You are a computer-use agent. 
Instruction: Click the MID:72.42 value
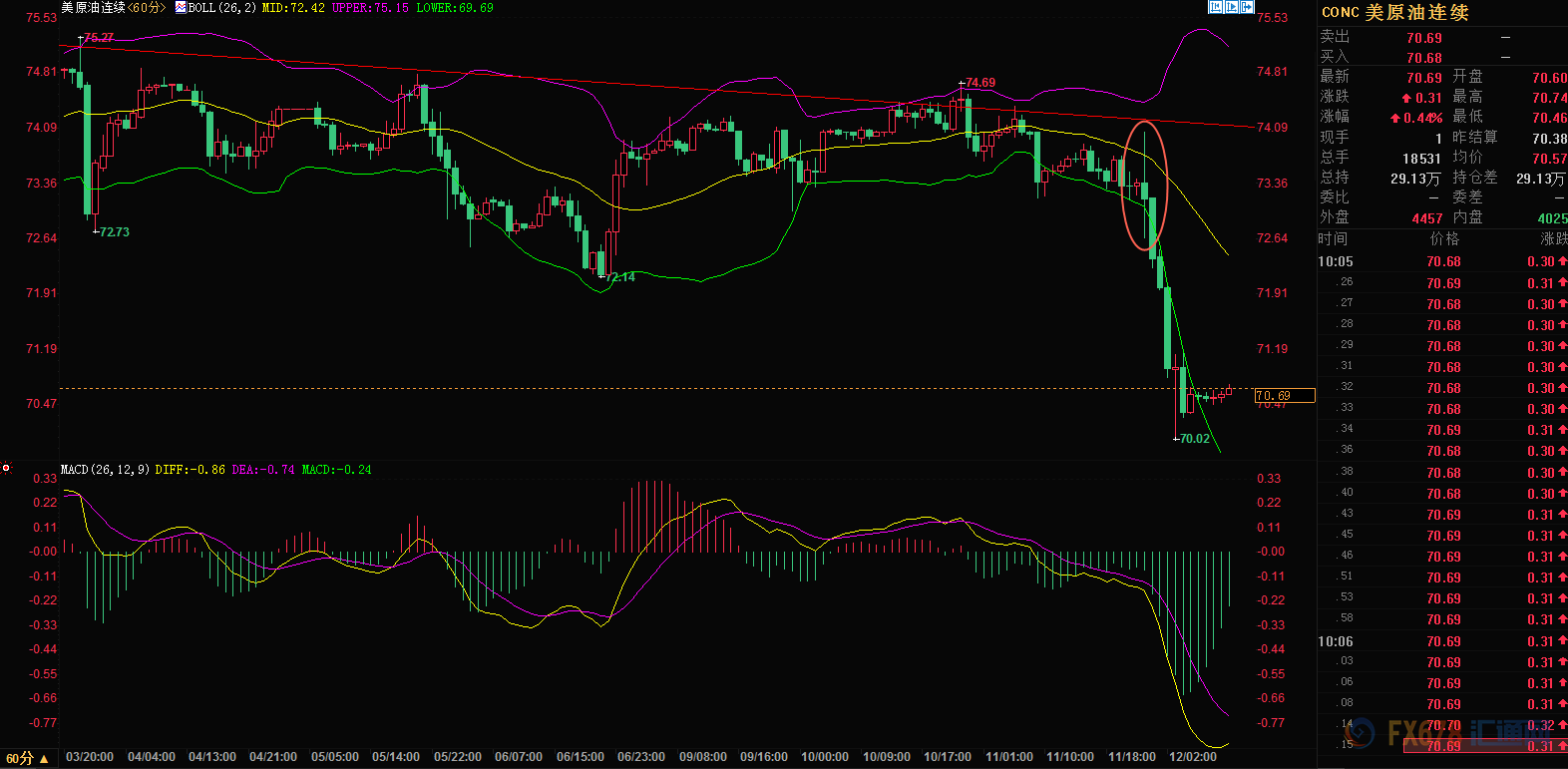click(293, 7)
